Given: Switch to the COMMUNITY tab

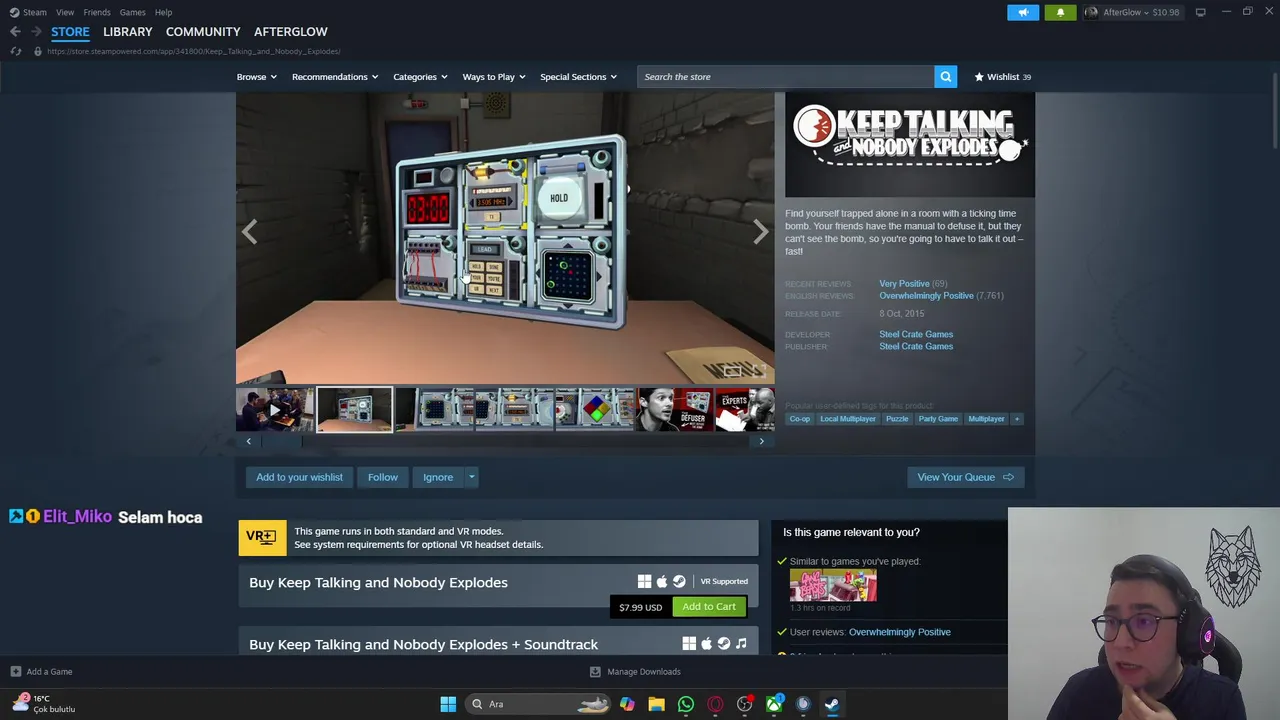Looking at the screenshot, I should pyautogui.click(x=203, y=32).
